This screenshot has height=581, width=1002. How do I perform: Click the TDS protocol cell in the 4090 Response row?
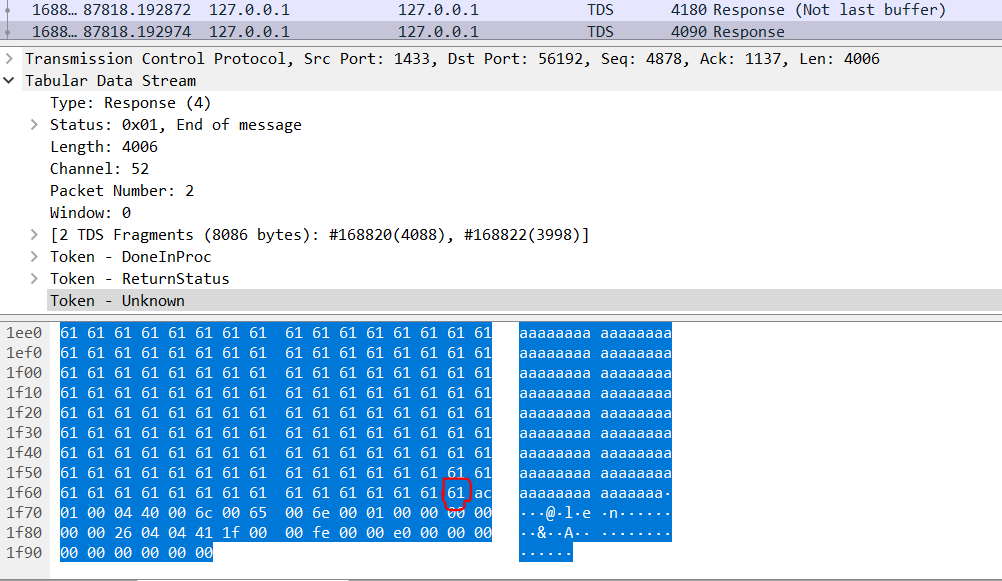pyautogui.click(x=600, y=31)
